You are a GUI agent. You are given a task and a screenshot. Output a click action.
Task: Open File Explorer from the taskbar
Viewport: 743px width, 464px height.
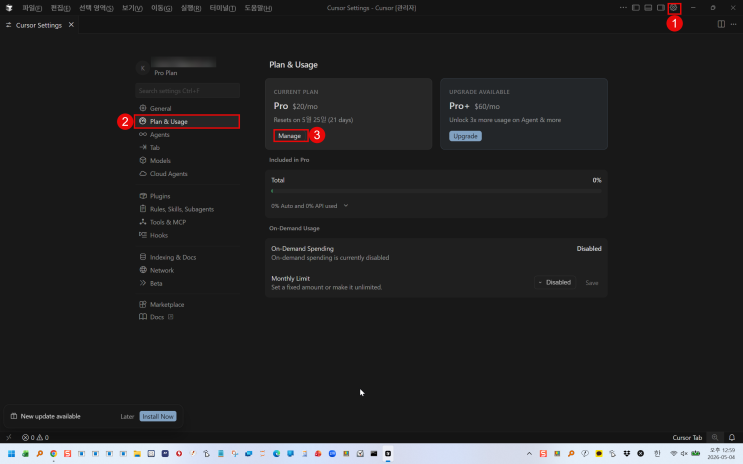coord(137,454)
